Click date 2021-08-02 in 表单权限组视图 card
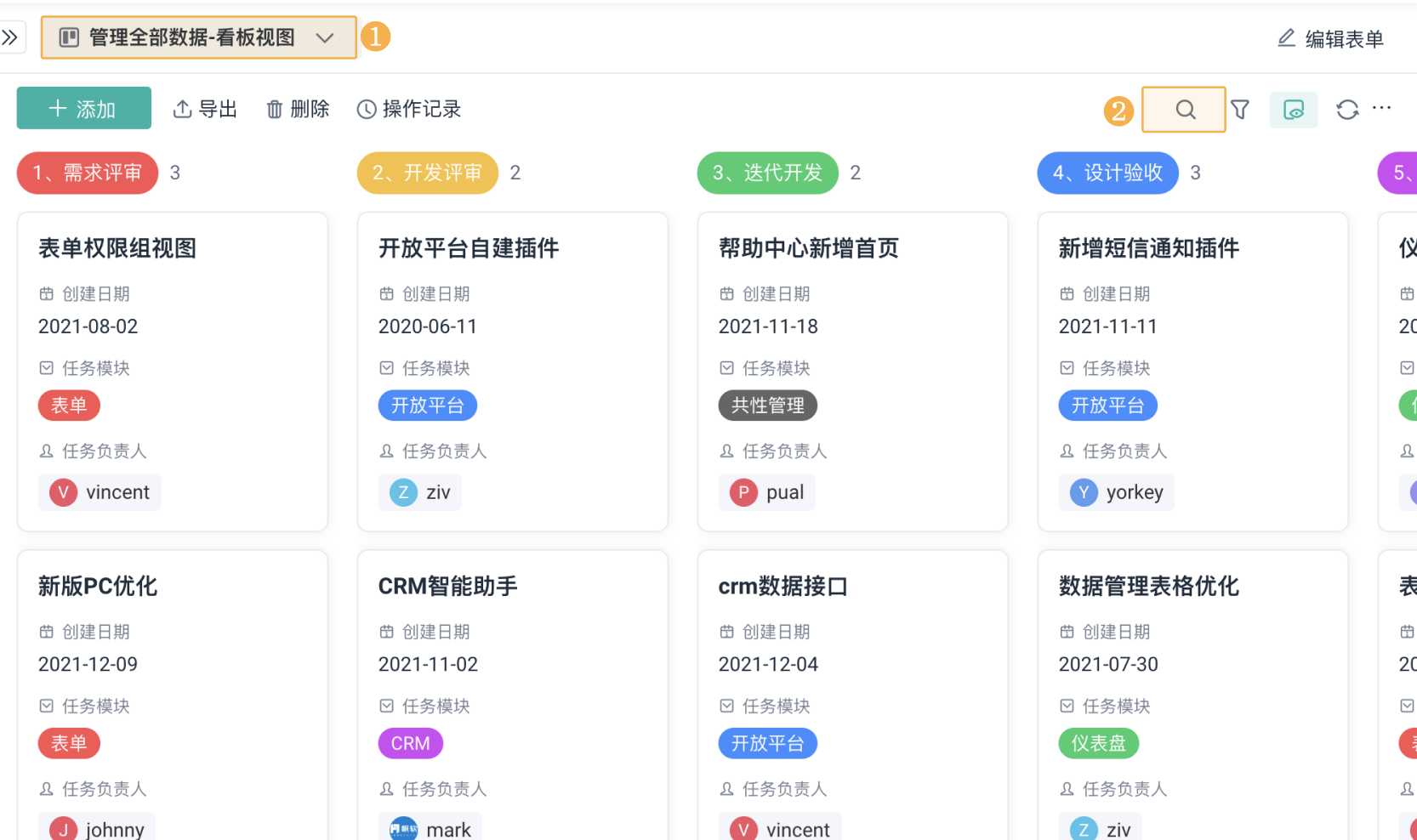The image size is (1417, 840). (x=88, y=326)
